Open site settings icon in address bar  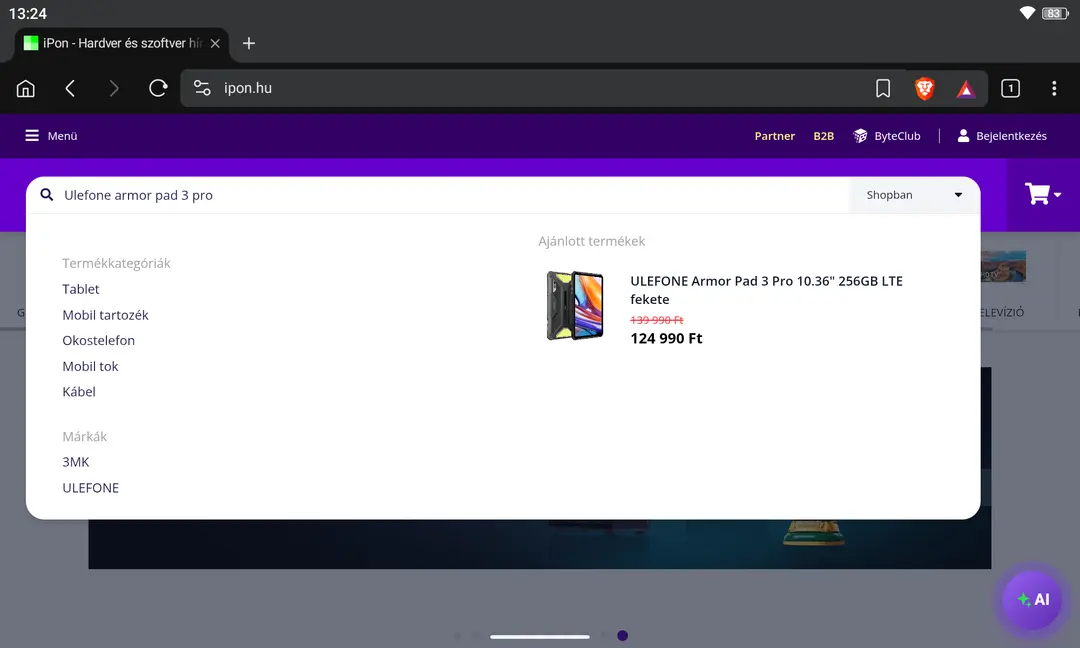pyautogui.click(x=202, y=88)
